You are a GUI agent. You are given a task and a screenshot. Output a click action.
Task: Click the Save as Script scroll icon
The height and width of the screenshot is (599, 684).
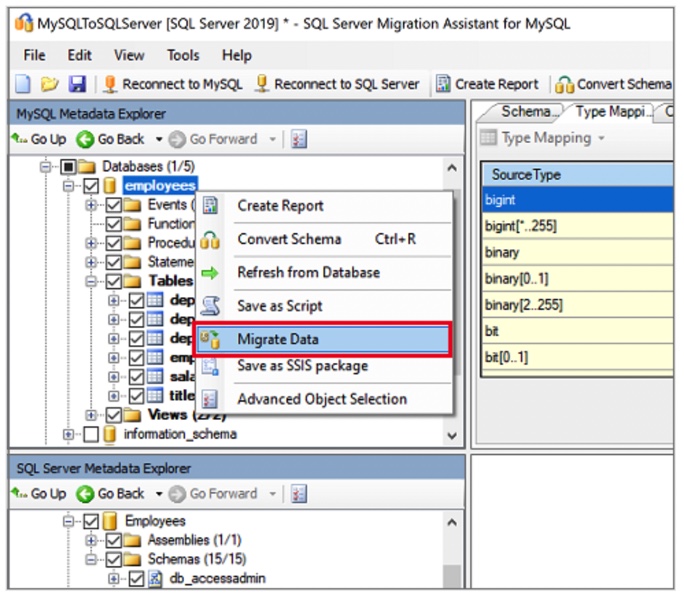(210, 306)
